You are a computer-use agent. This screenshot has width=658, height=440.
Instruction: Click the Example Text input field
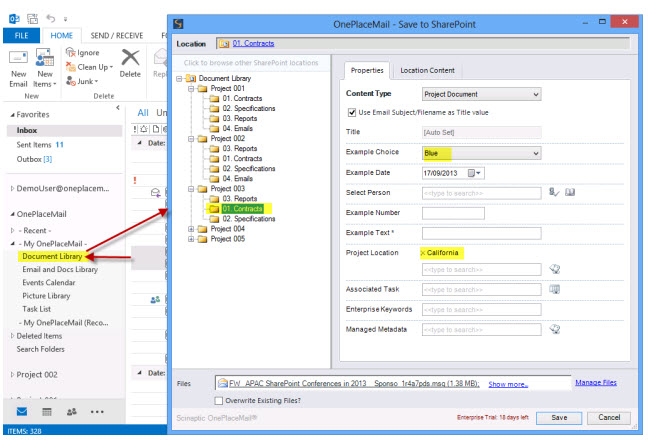(x=481, y=233)
